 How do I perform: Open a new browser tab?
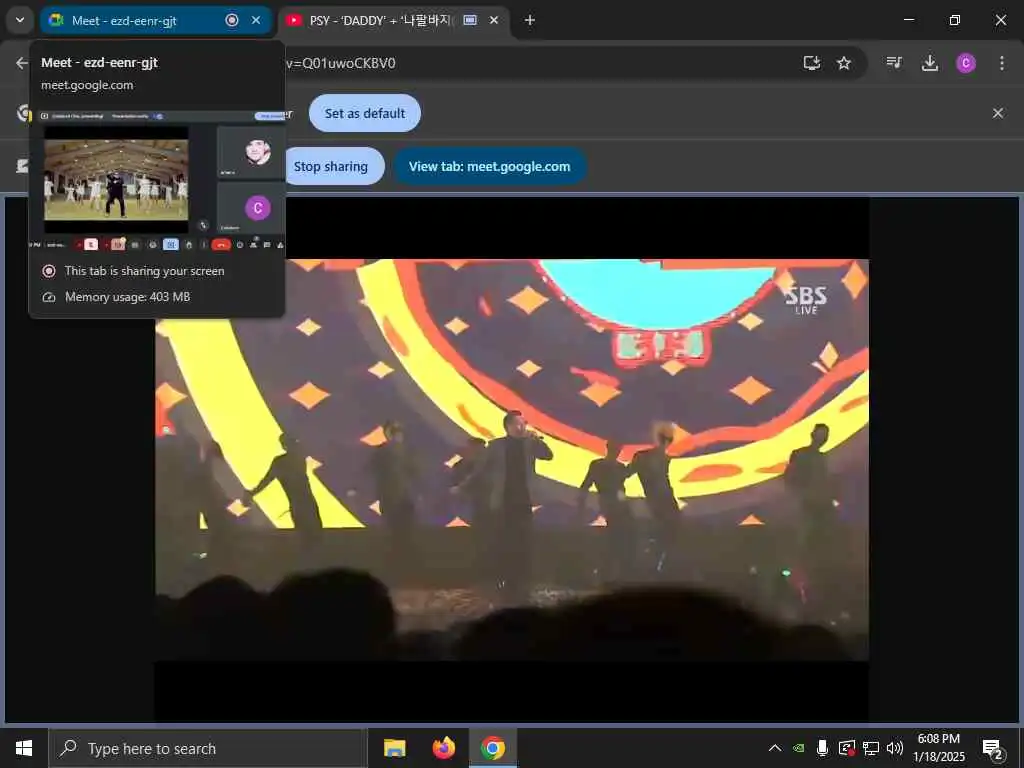(x=530, y=20)
